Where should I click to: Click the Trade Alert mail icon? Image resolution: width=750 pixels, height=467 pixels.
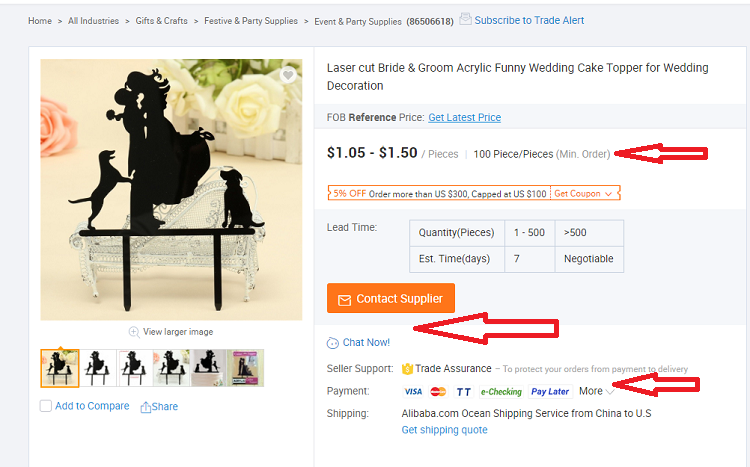[465, 20]
